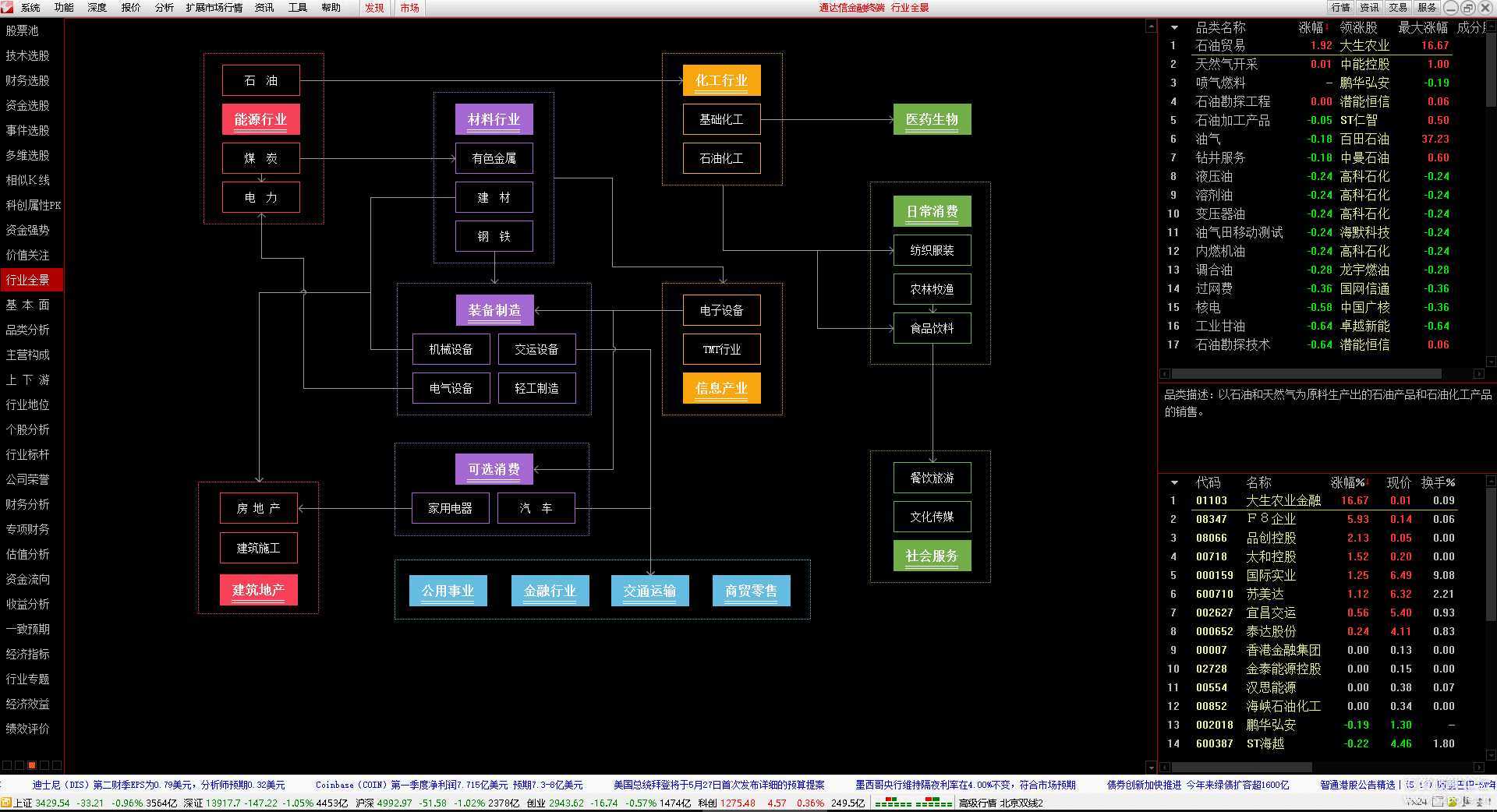Click the app logo icon in title bar
The height and width of the screenshot is (812, 1497).
coord(7,7)
